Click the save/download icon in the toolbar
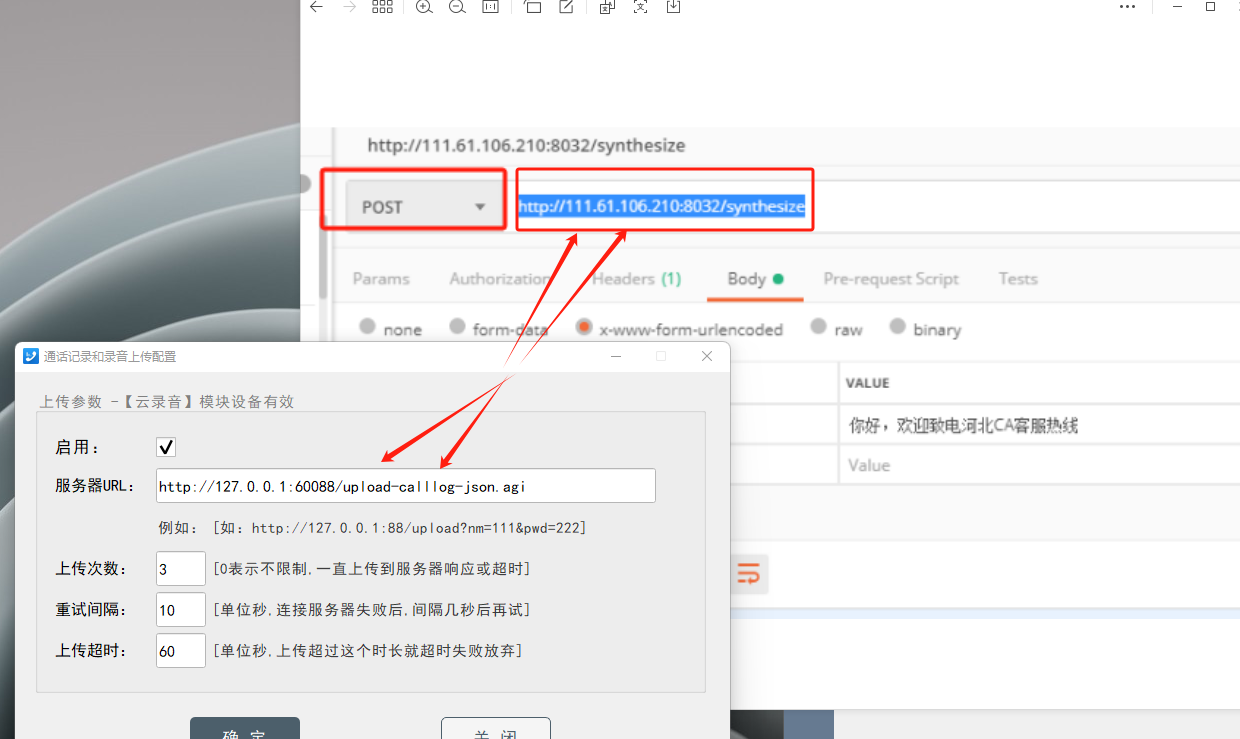Viewport: 1240px width, 739px height. [673, 7]
